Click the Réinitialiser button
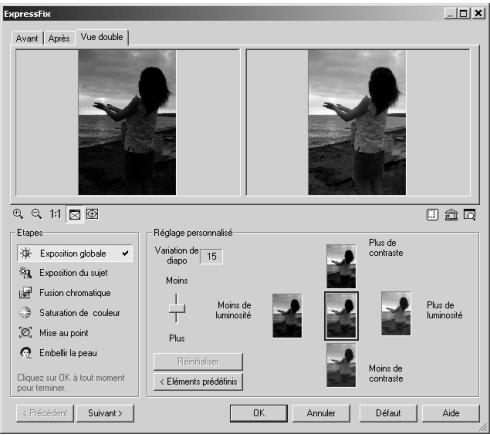 198,362
